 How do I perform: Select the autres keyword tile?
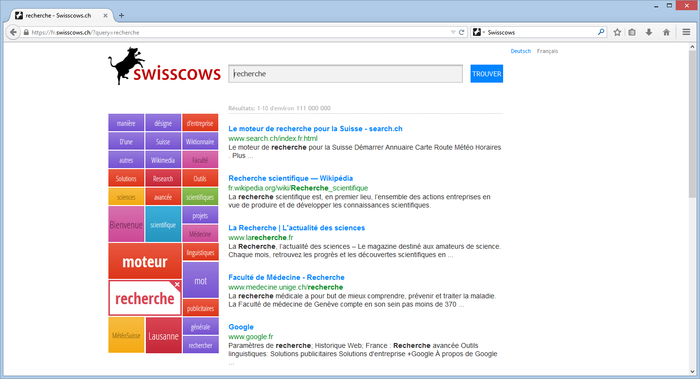point(126,159)
